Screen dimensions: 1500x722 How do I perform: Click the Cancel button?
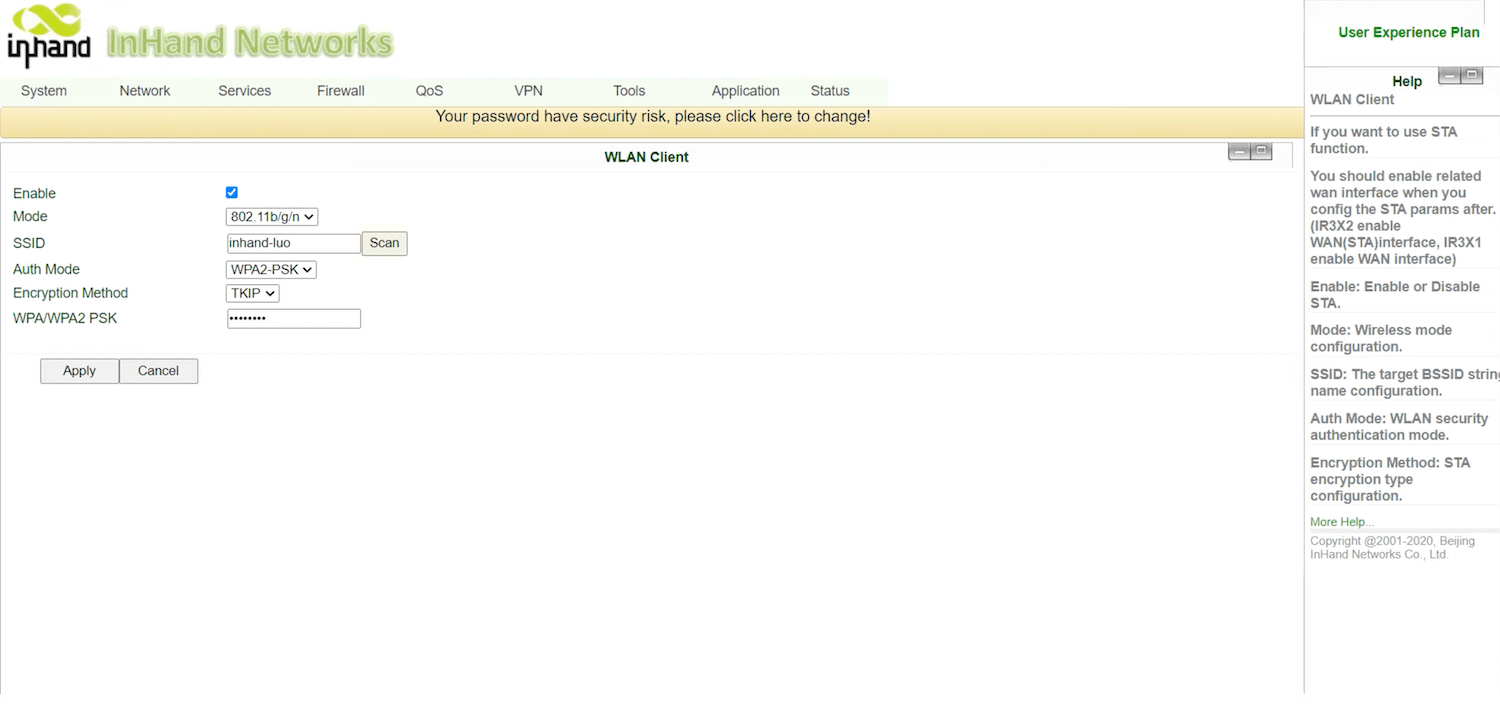point(158,371)
